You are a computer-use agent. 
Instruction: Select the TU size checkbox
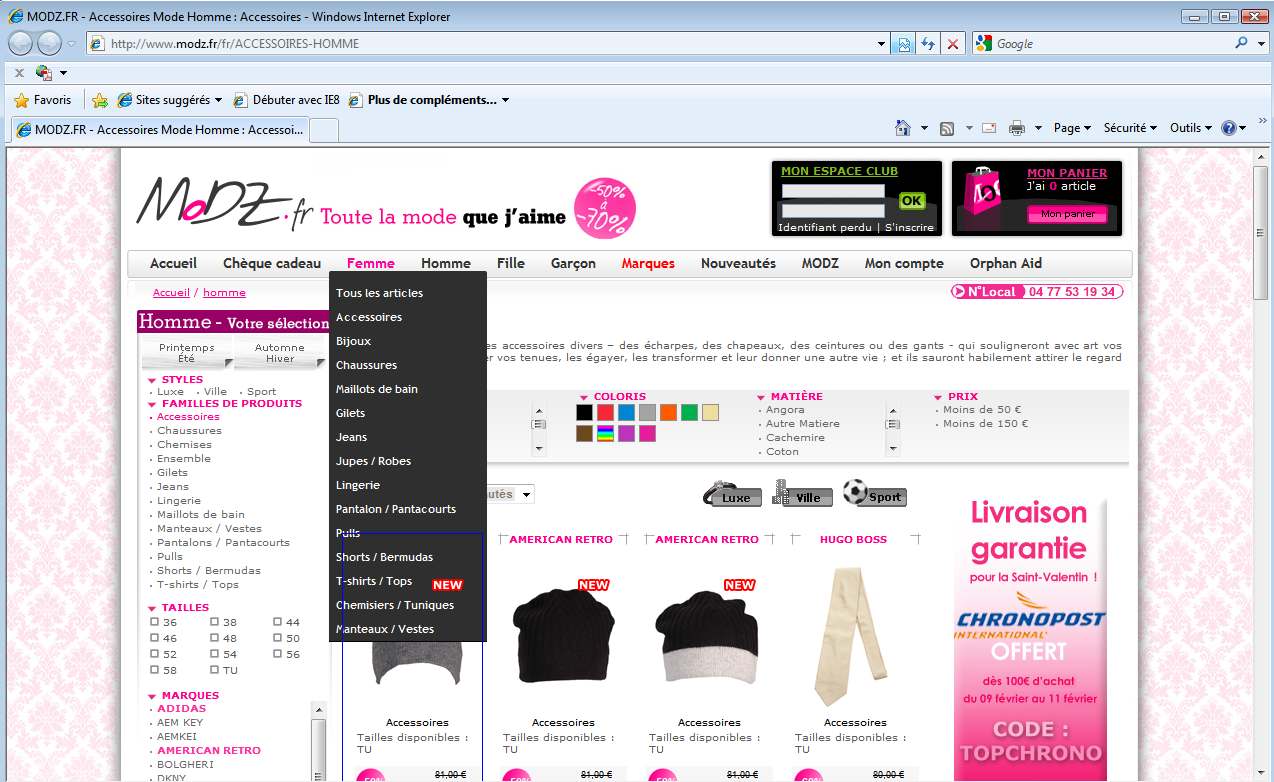tap(214, 670)
